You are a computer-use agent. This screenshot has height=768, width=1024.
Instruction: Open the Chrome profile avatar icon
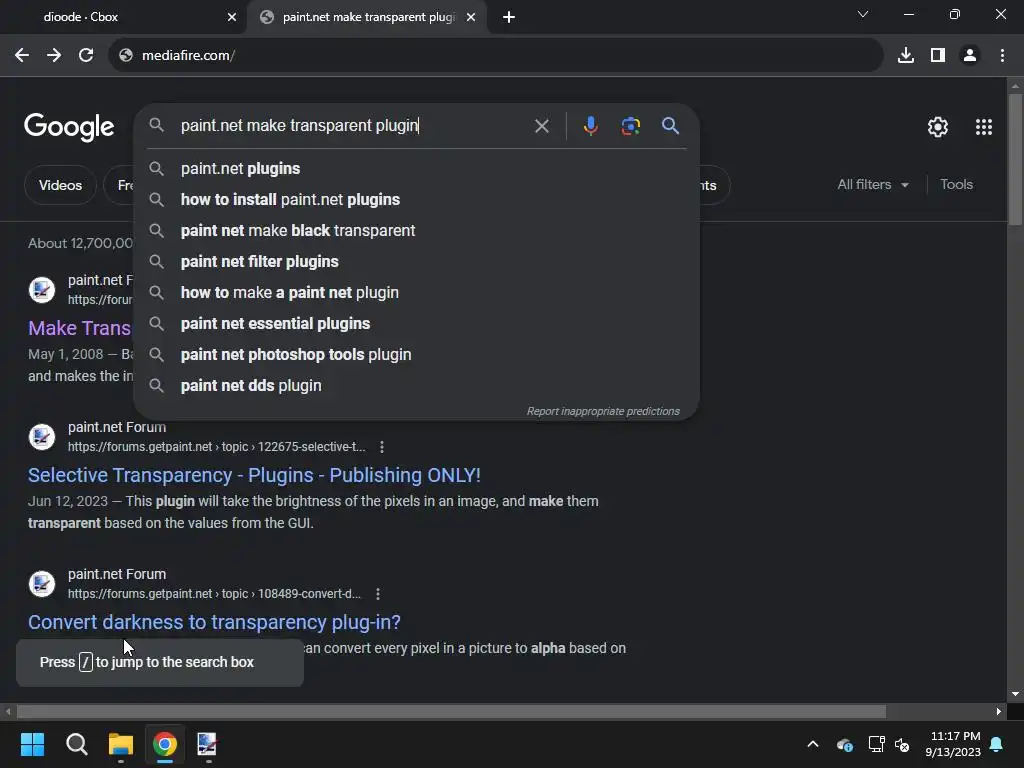click(x=970, y=56)
